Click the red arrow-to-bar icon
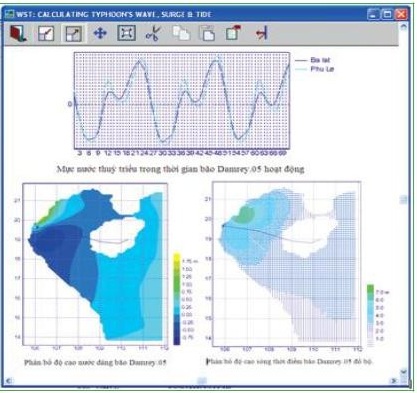The width and height of the screenshot is (417, 393). (x=261, y=33)
